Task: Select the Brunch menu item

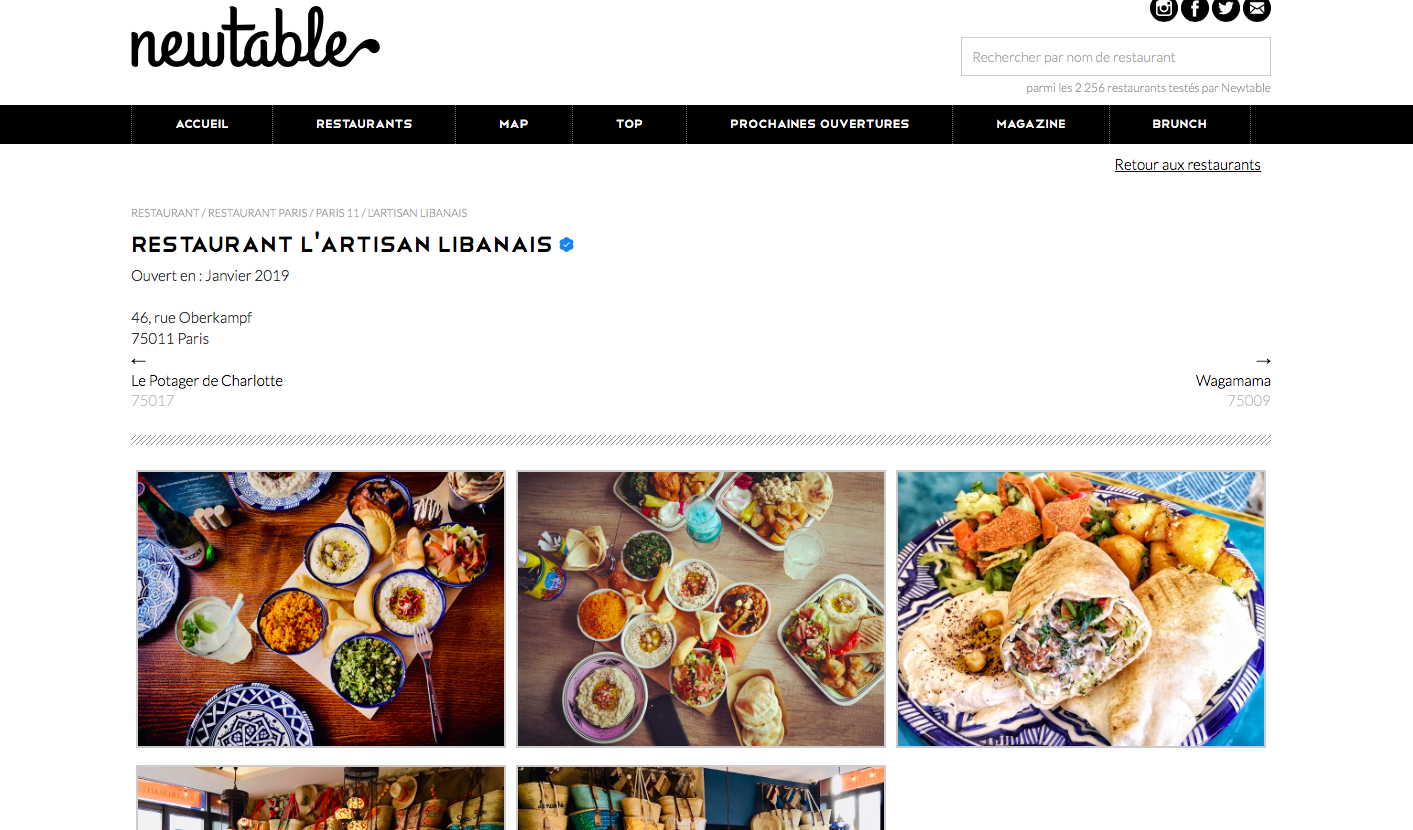Action: [x=1180, y=124]
